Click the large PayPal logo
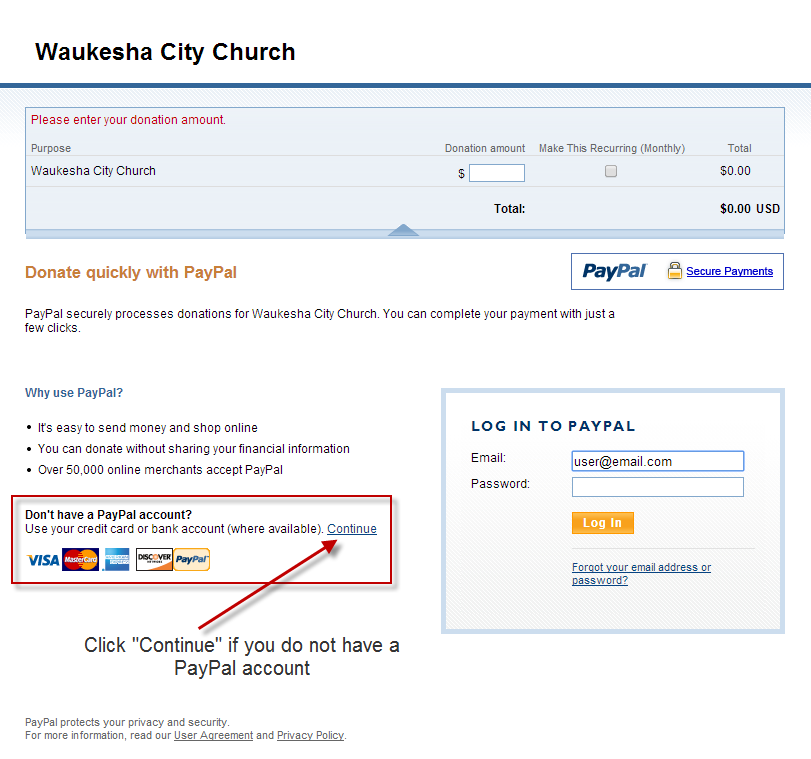811x759 pixels. pyautogui.click(x=614, y=271)
